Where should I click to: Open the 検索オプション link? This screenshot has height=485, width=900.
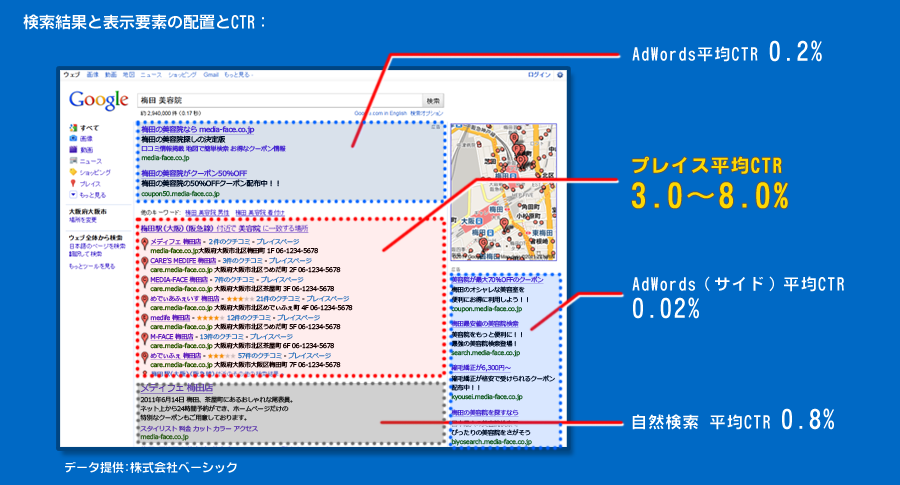tap(426, 114)
